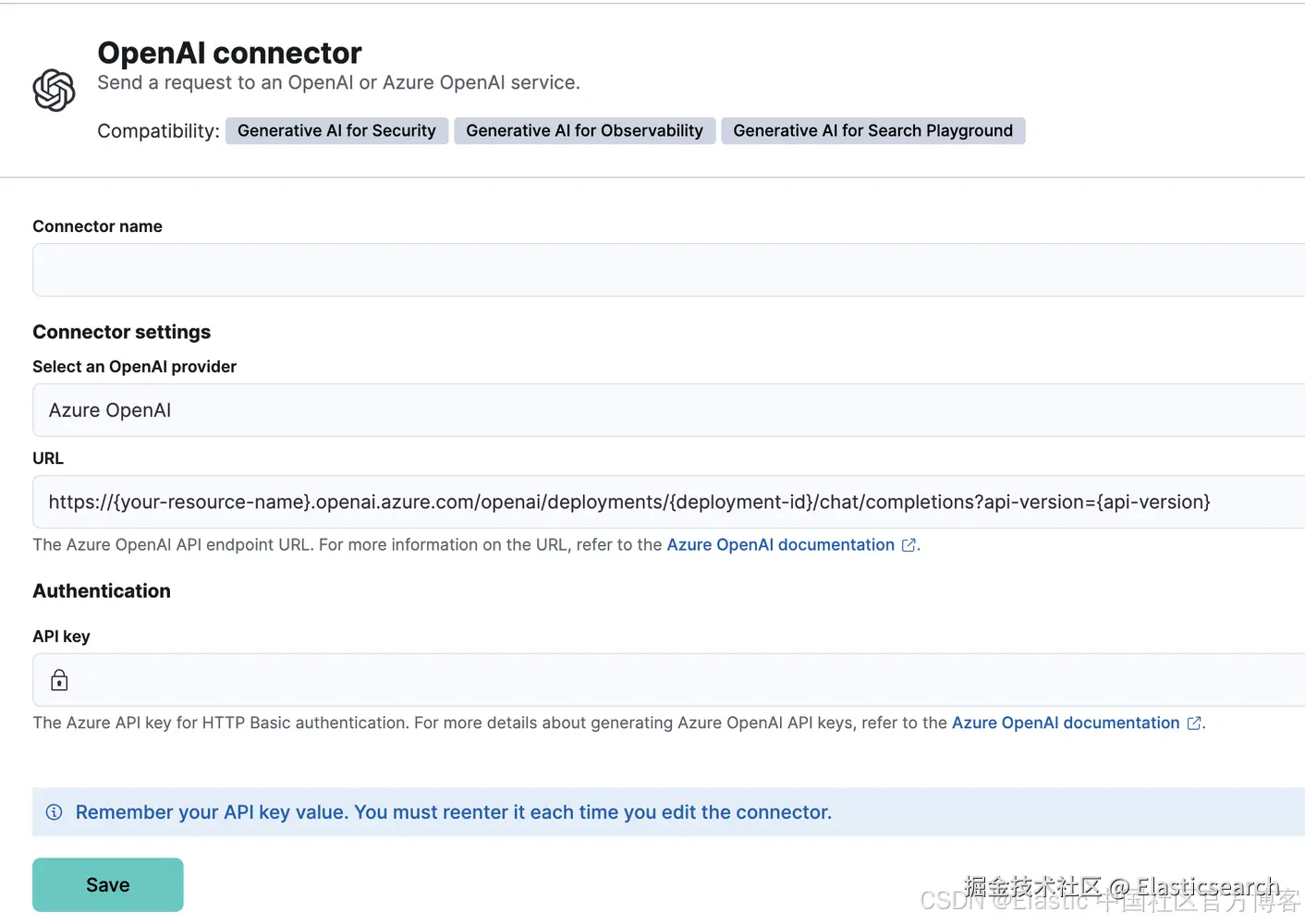
Task: Open the OpenAI provider dropdown showing Azure OpenAI
Action: click(x=665, y=410)
